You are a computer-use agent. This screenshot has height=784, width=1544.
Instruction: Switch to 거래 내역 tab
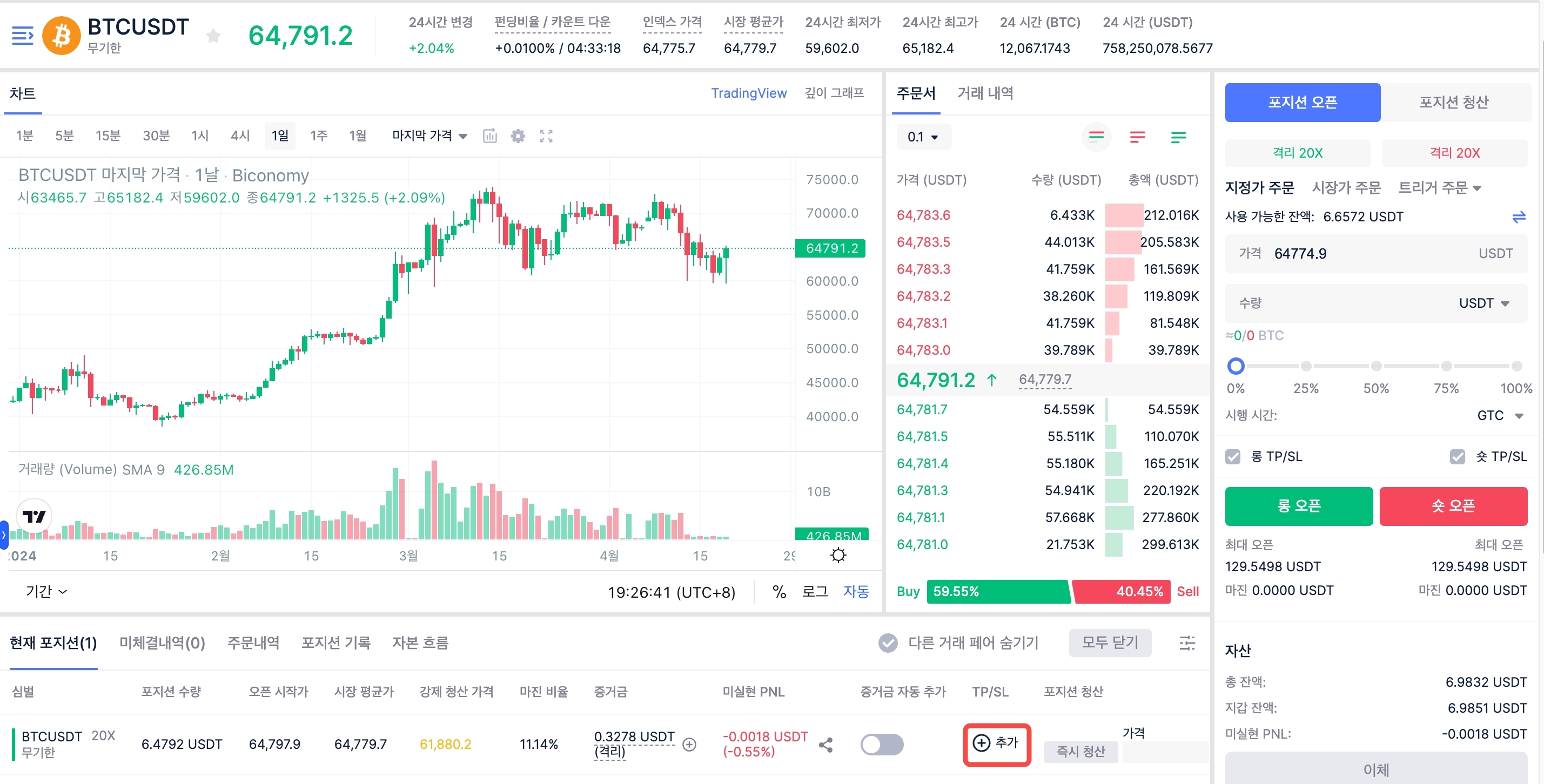pos(985,93)
